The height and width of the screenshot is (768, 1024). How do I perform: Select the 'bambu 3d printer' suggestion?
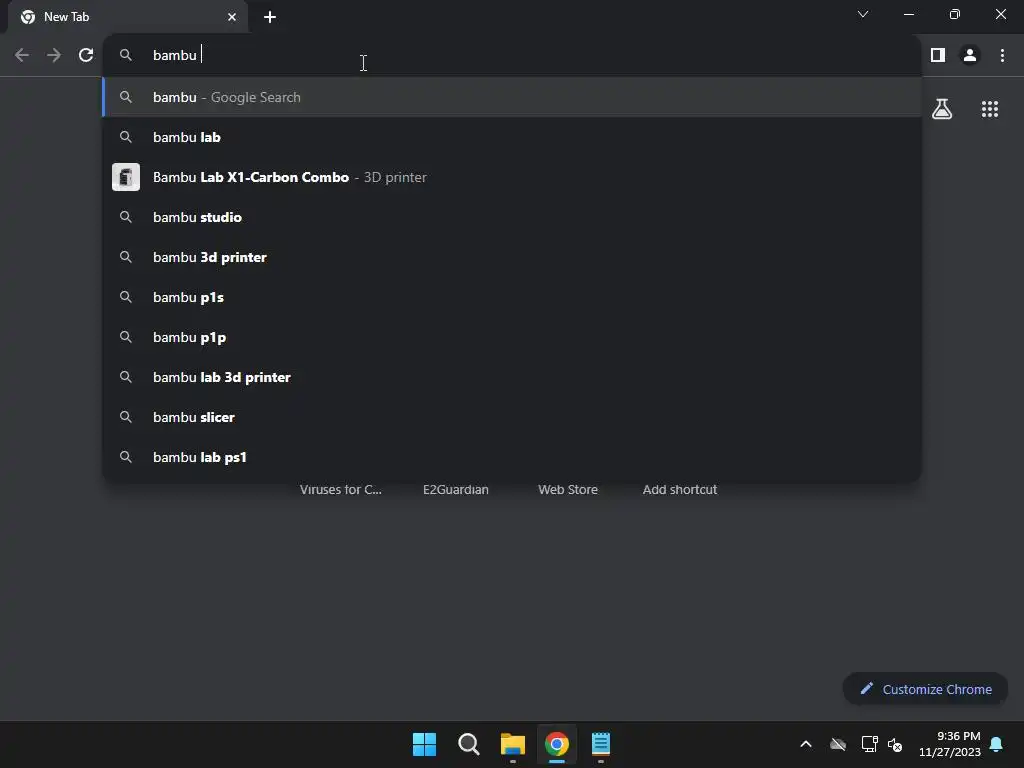[512, 257]
